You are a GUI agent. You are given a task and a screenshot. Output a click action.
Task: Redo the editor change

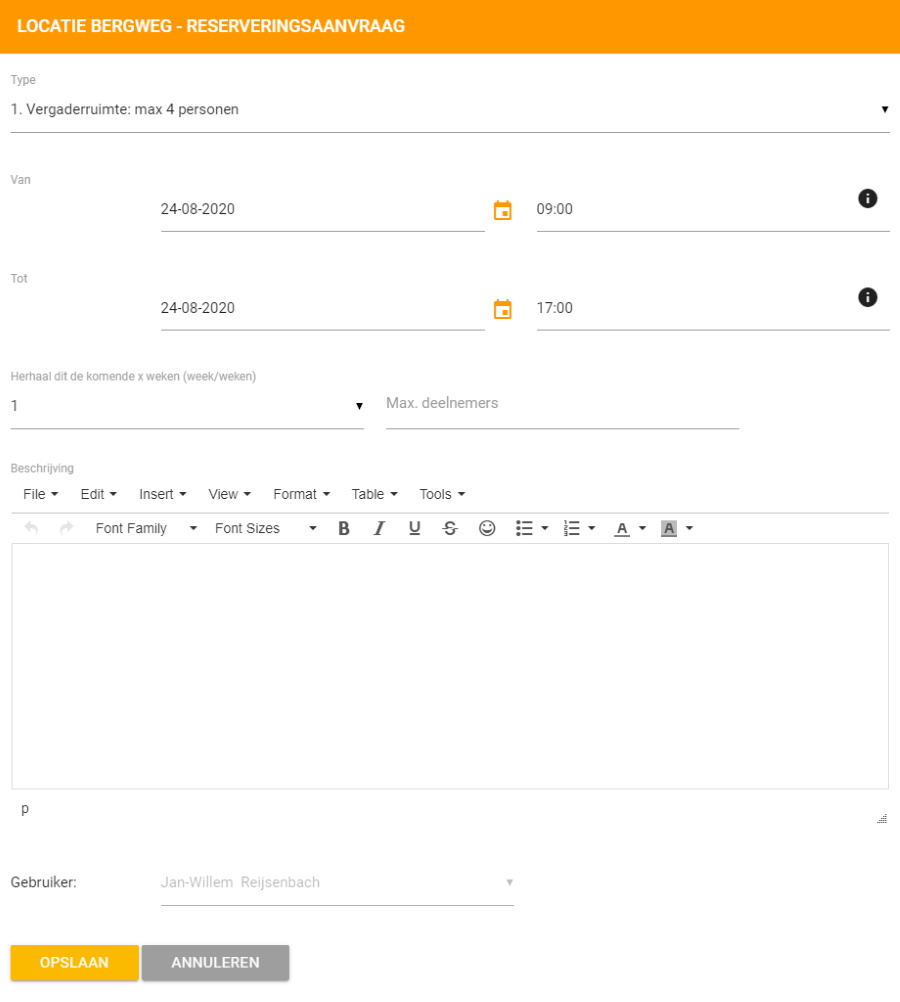(x=66, y=528)
